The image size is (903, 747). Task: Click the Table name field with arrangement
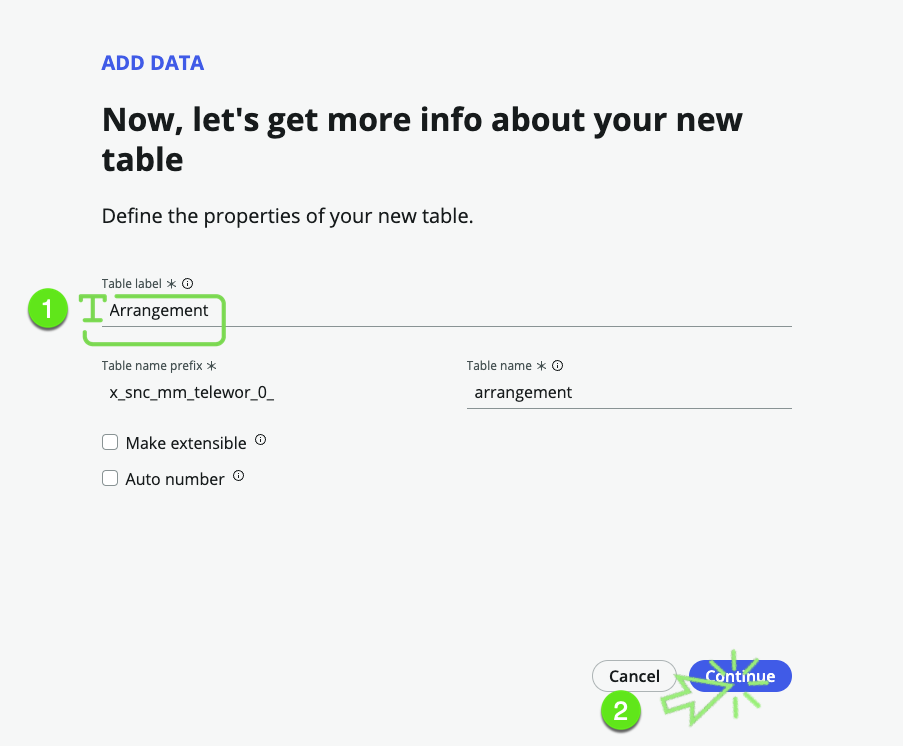pos(628,392)
